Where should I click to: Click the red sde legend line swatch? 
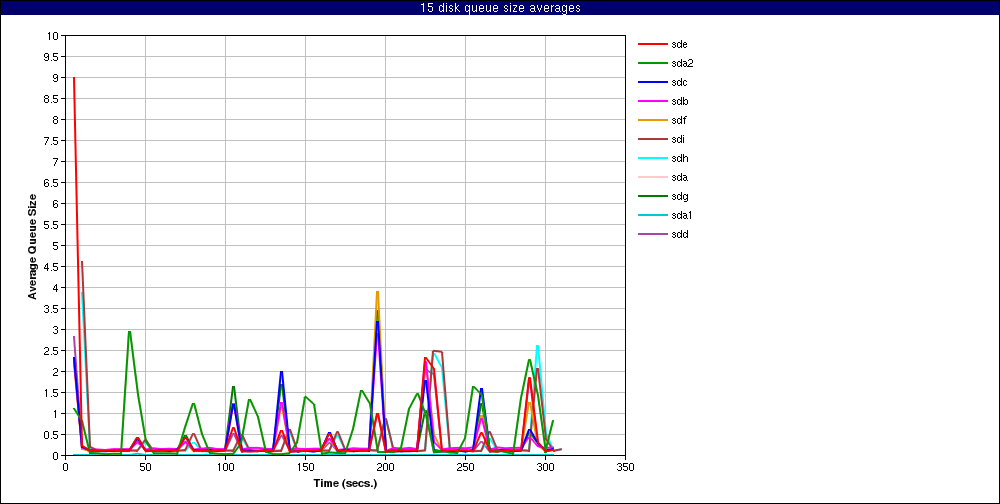[651, 44]
